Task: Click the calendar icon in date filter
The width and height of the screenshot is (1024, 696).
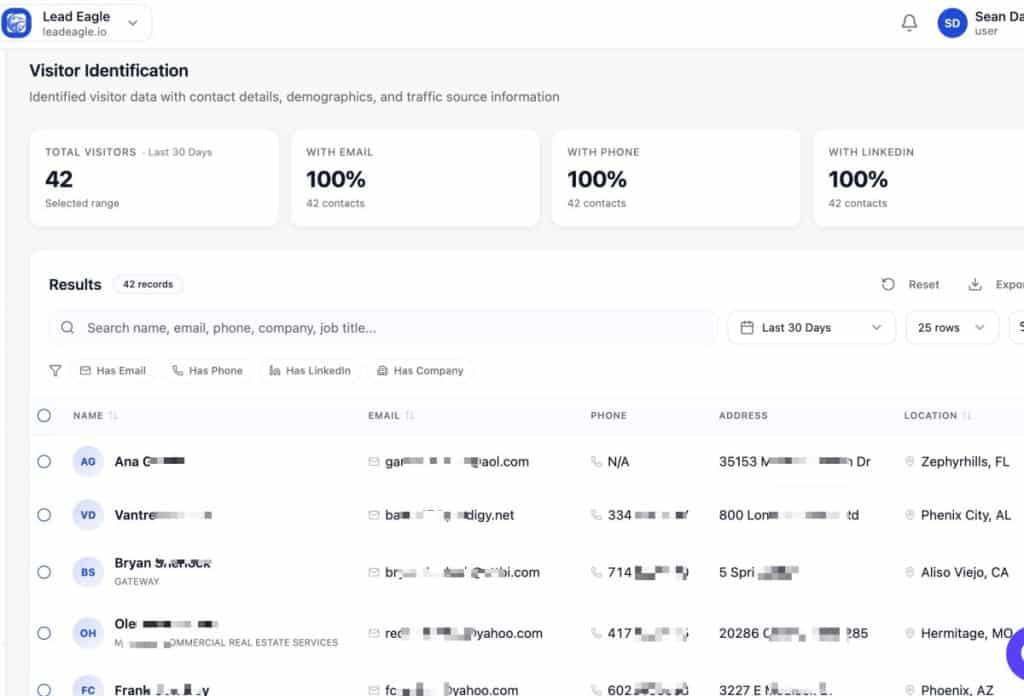Action: pyautogui.click(x=747, y=327)
